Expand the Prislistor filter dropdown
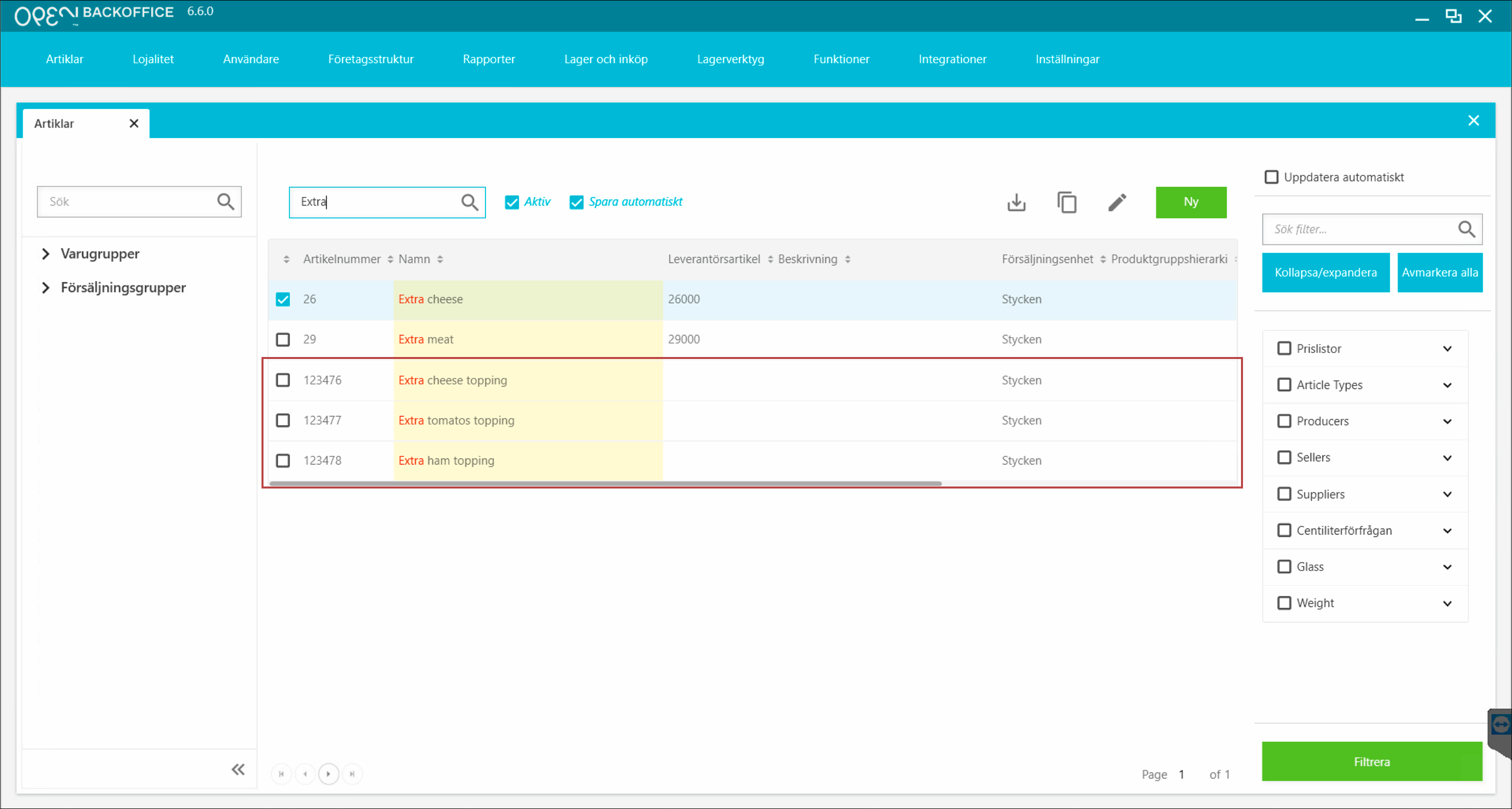 point(1447,348)
